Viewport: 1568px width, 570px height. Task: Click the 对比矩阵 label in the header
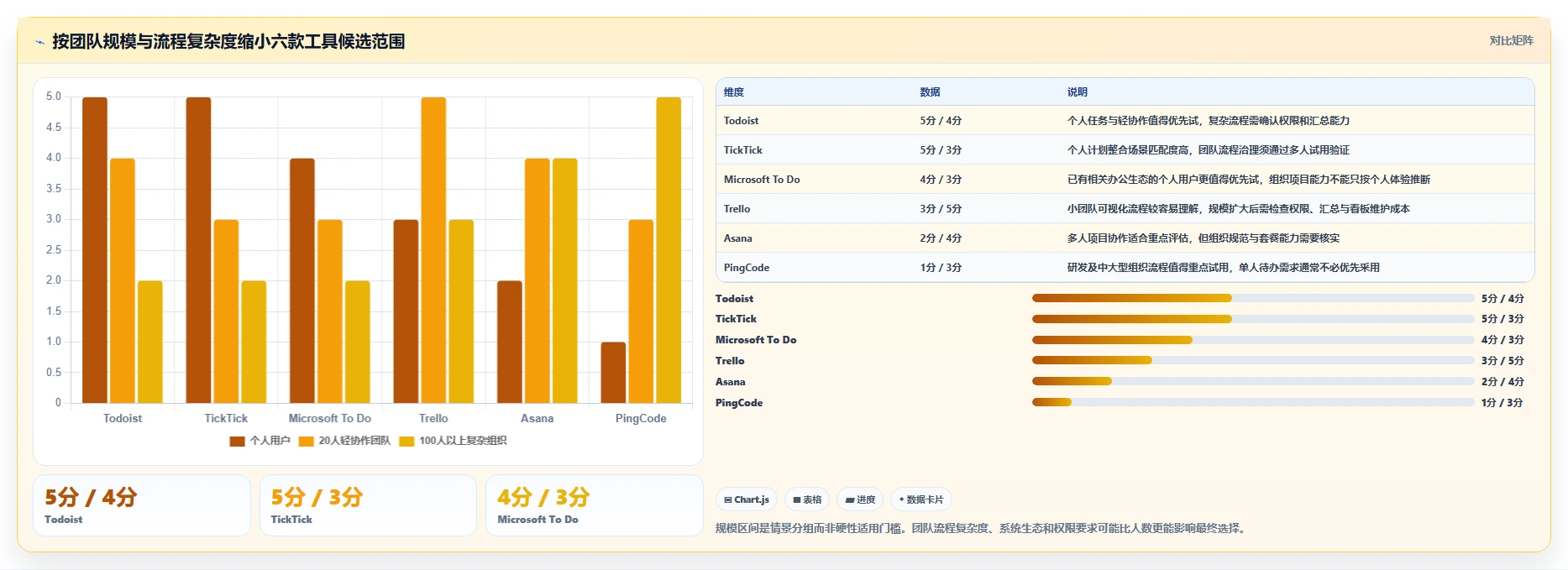(1511, 40)
